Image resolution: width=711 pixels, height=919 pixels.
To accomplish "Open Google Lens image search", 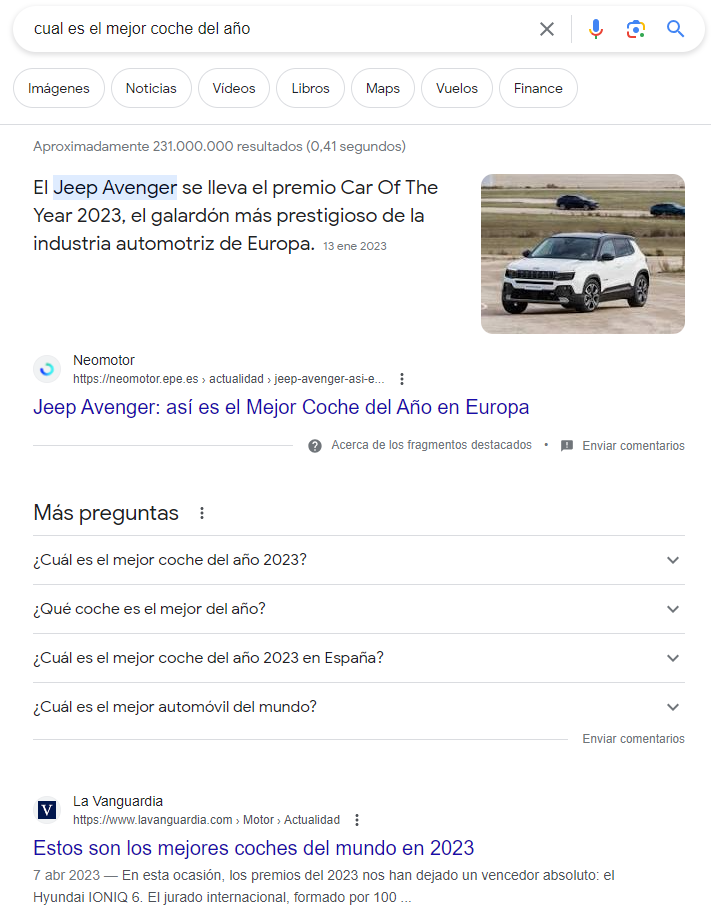I will pyautogui.click(x=635, y=29).
